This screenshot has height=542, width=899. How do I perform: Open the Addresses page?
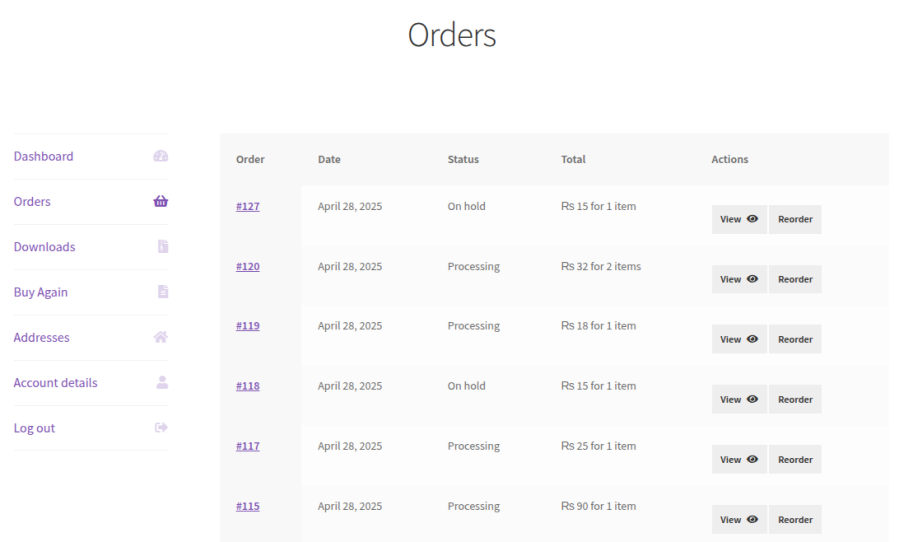click(41, 338)
